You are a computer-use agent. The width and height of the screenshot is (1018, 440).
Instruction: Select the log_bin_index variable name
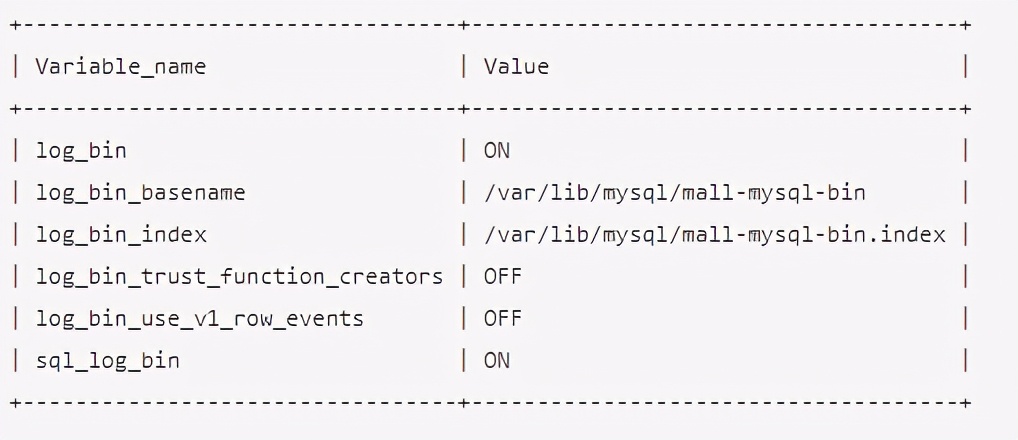click(x=121, y=235)
